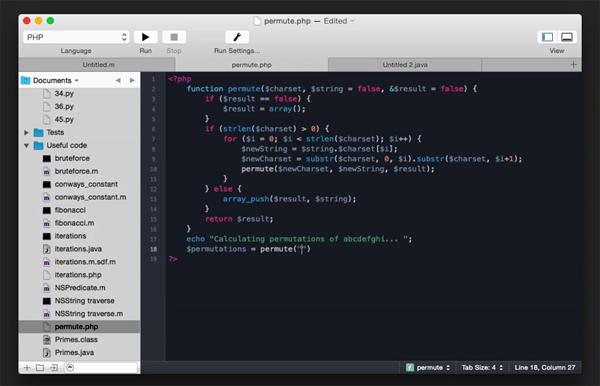Toggle the bottom console view icon

(x=567, y=37)
